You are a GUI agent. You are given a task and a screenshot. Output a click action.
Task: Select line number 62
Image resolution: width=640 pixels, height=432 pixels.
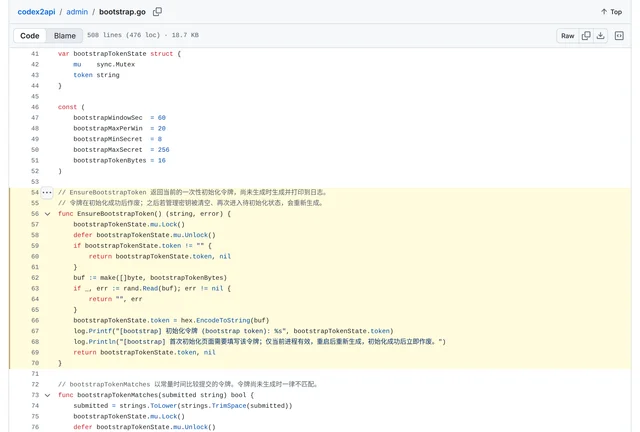(x=35, y=278)
